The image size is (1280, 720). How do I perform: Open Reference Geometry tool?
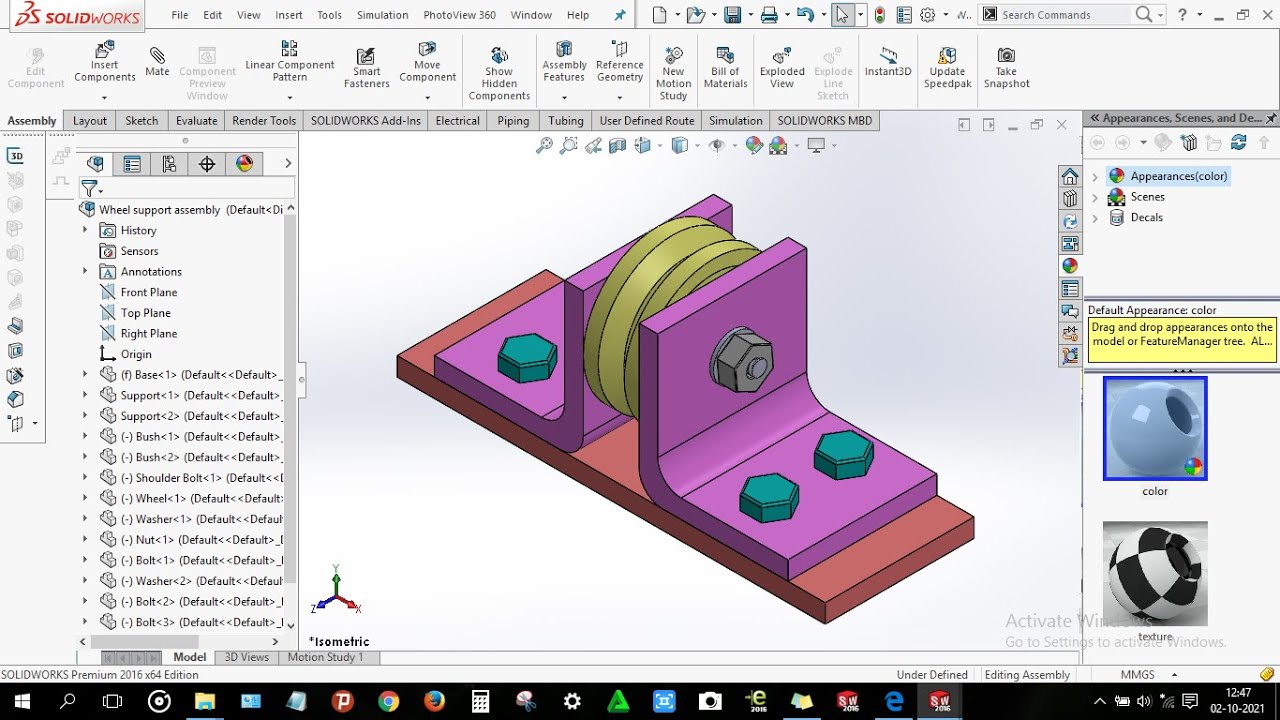[x=620, y=62]
